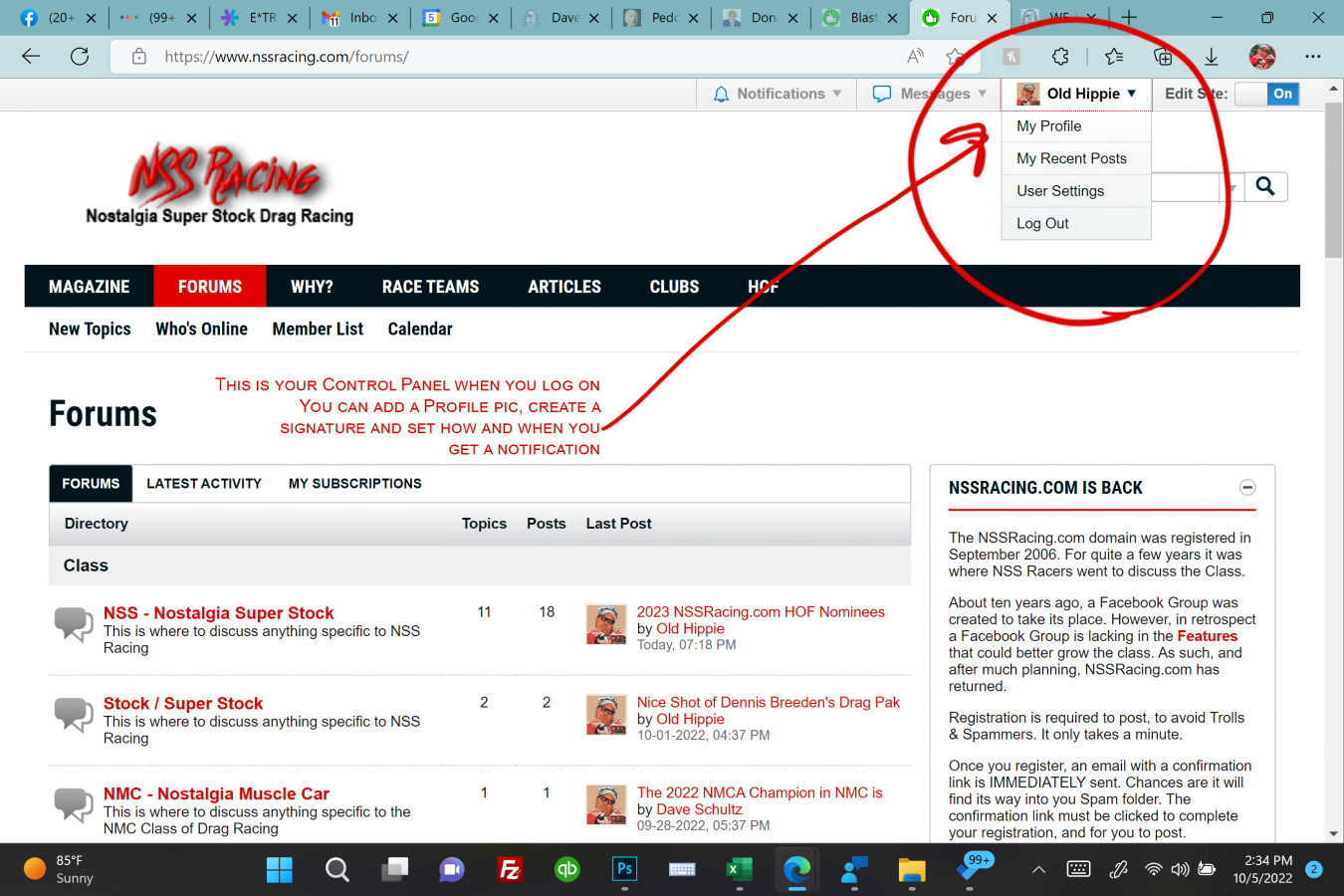1344x896 pixels.
Task: Open Stock / Super Stock forum link
Action: coord(183,704)
